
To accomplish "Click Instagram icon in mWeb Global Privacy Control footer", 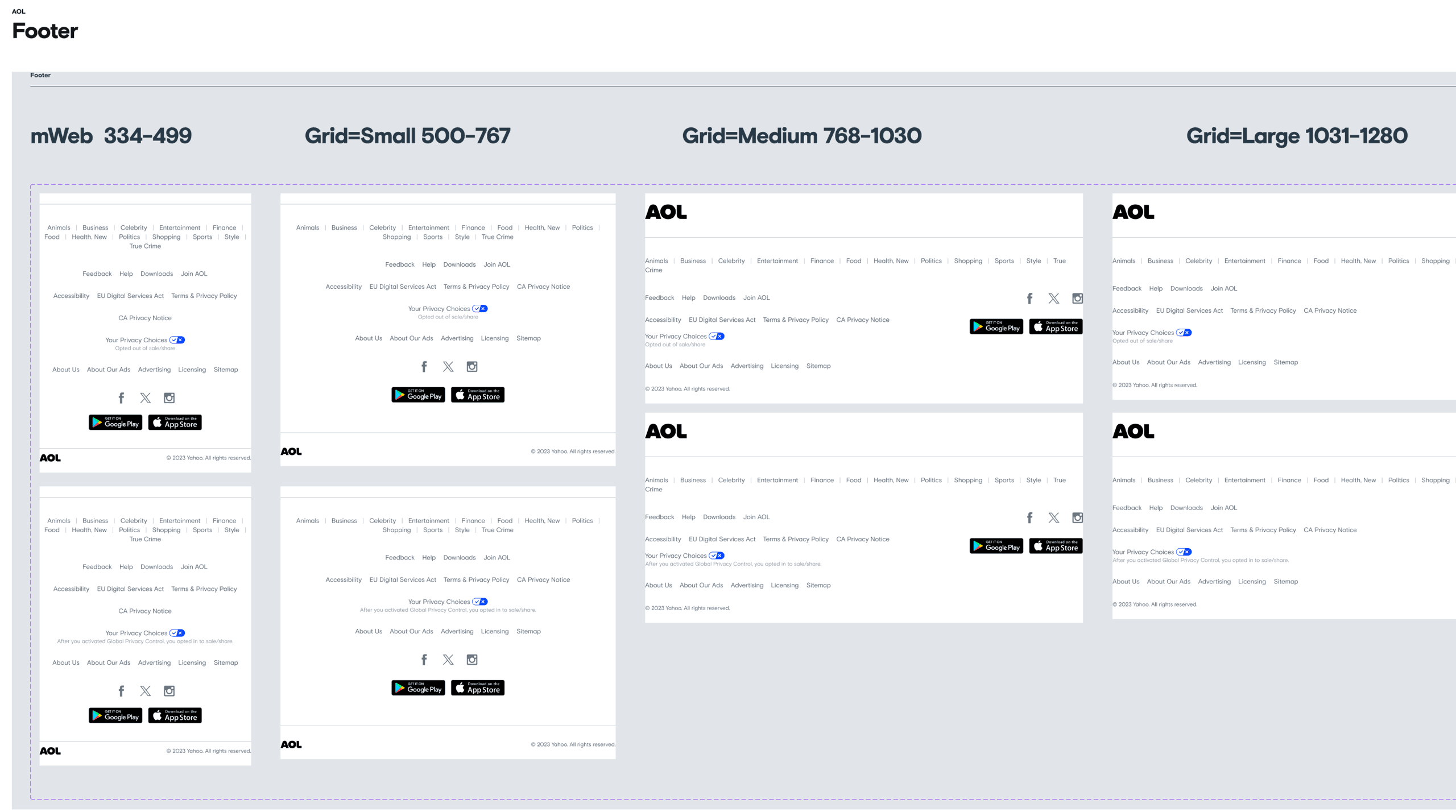I will pyautogui.click(x=169, y=691).
